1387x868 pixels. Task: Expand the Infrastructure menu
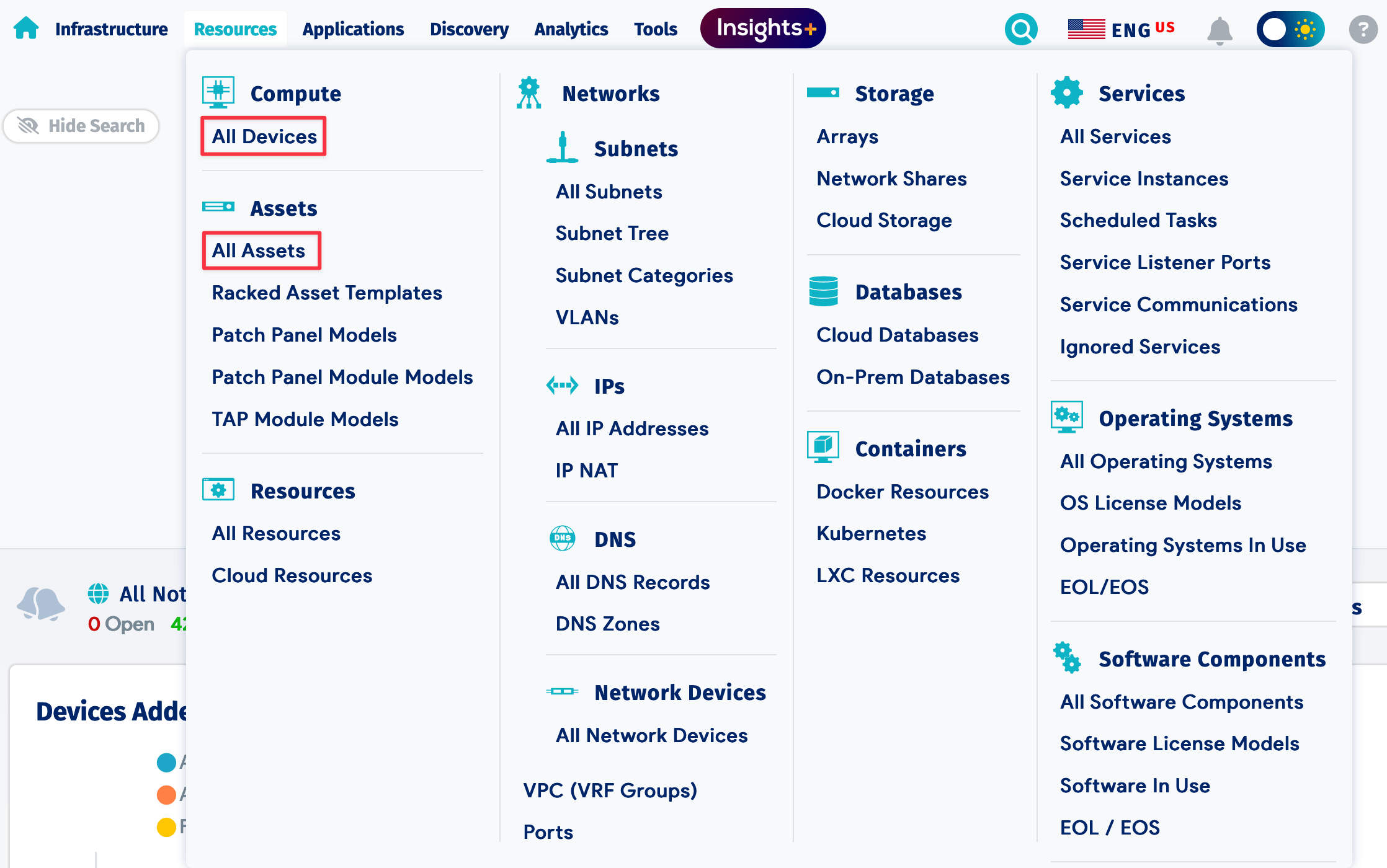(x=111, y=29)
